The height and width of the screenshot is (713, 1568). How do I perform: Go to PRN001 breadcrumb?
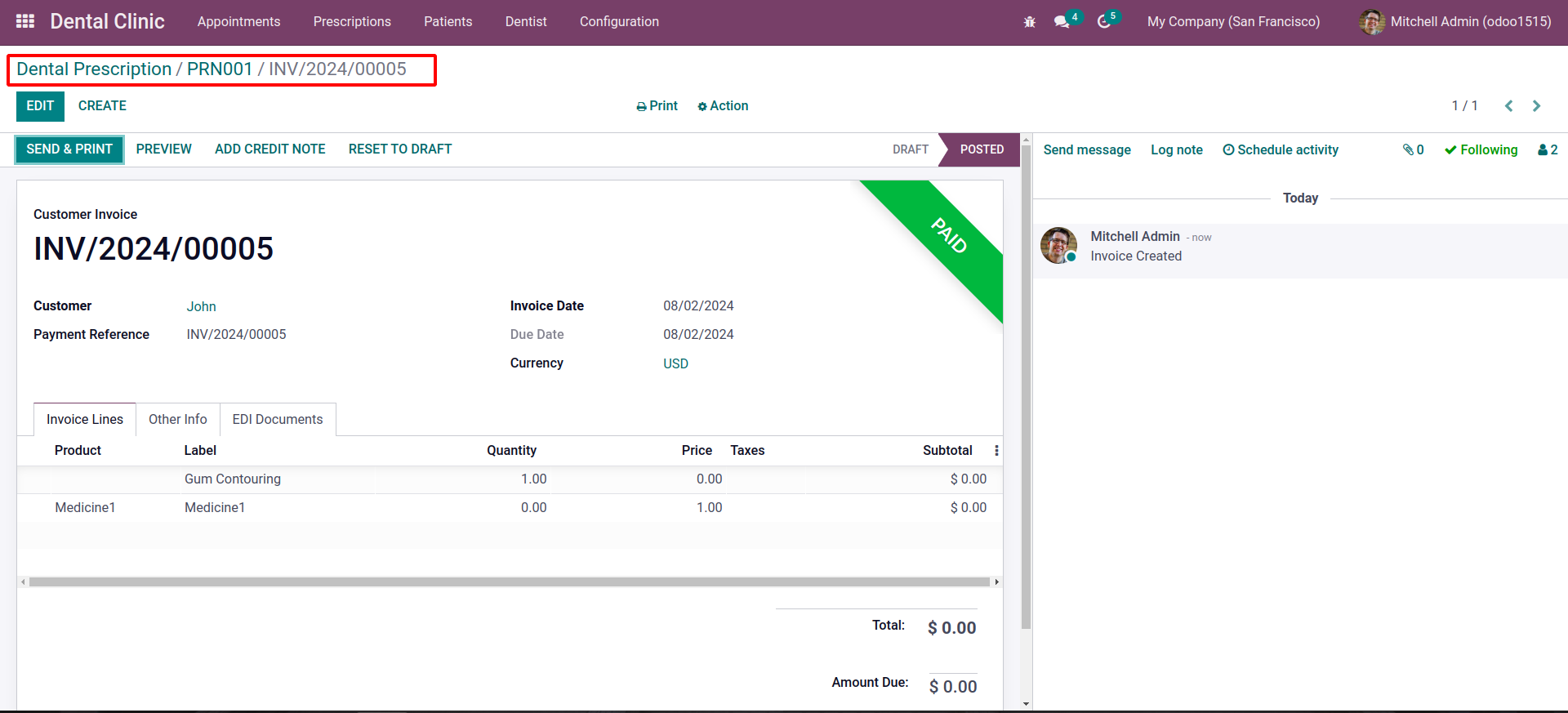coord(220,69)
